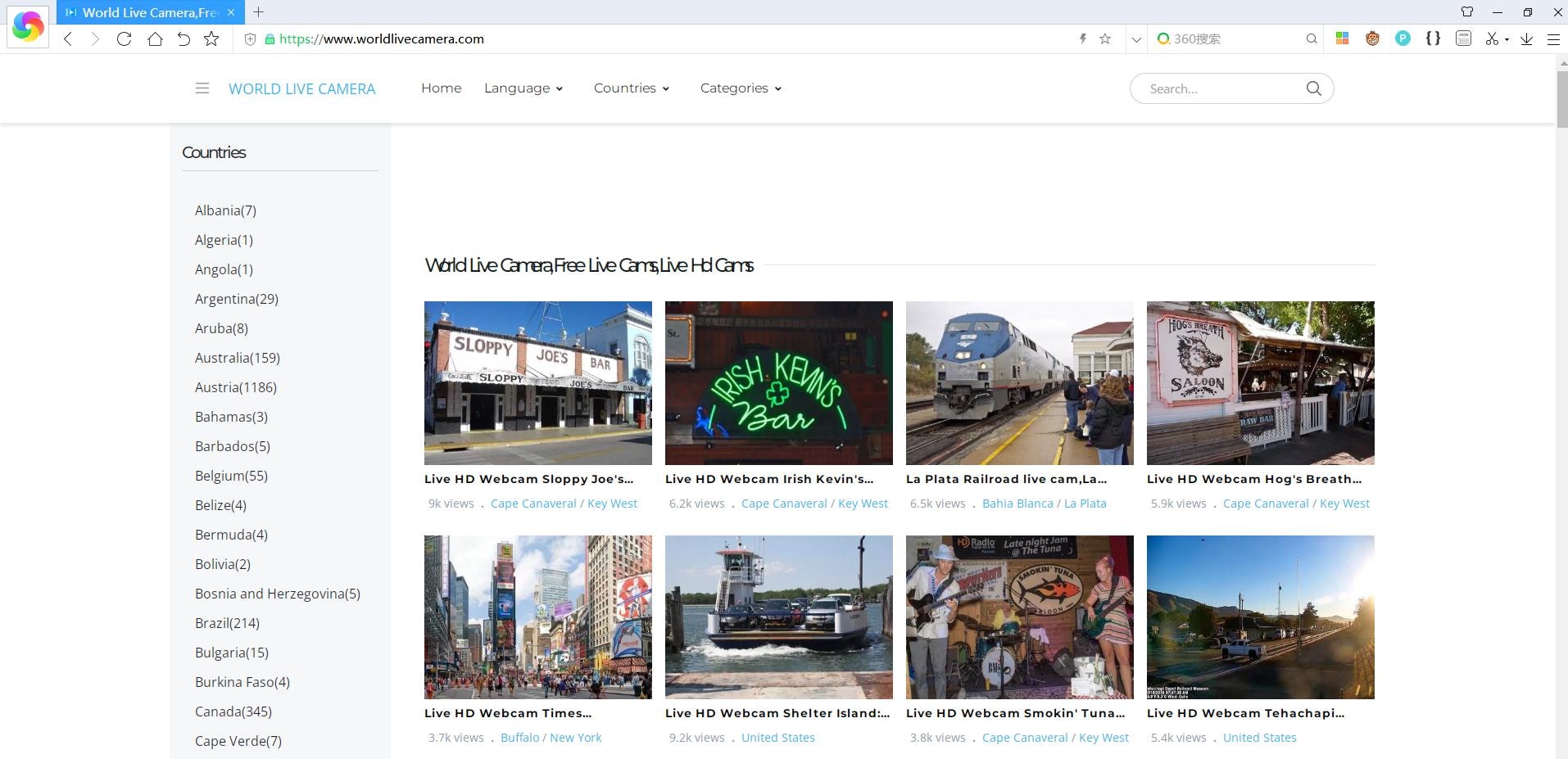Image resolution: width=1568 pixels, height=759 pixels.
Task: Click New York location link
Action: [x=576, y=738]
